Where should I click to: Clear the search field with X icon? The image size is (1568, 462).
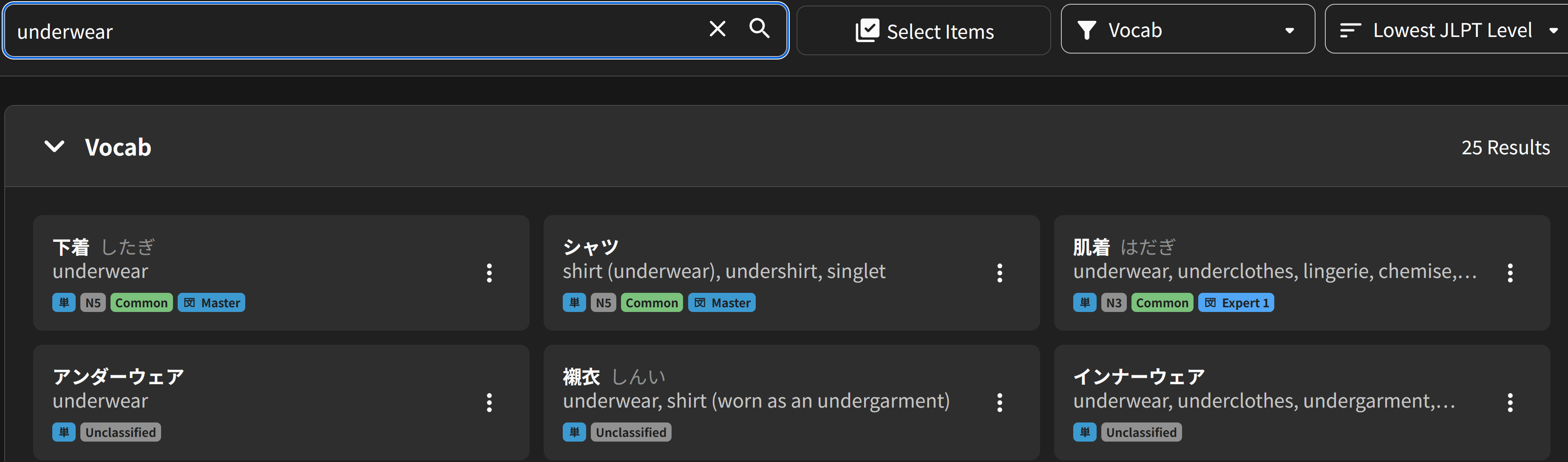pos(717,28)
